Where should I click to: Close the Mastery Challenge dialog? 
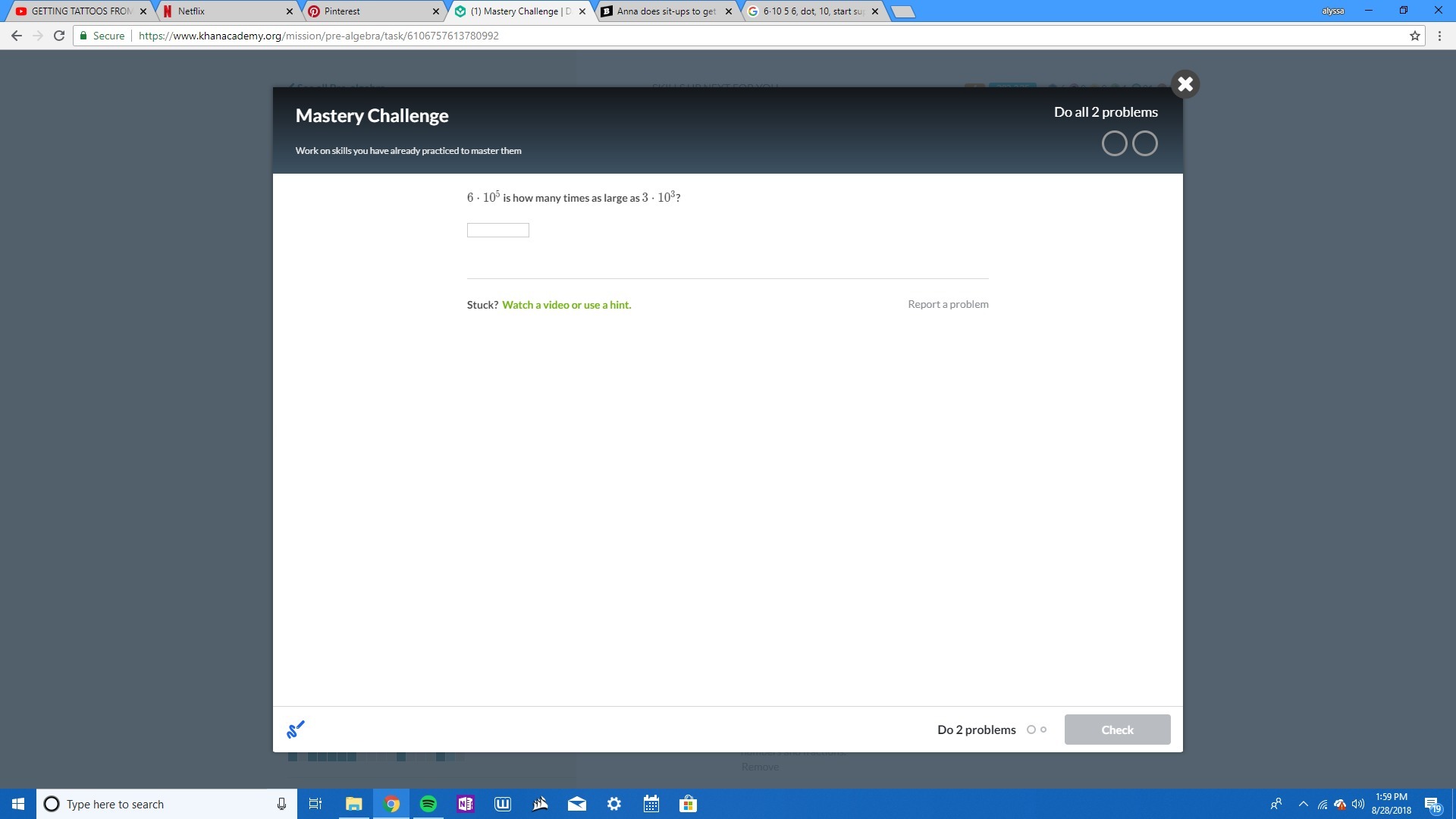tap(1185, 84)
